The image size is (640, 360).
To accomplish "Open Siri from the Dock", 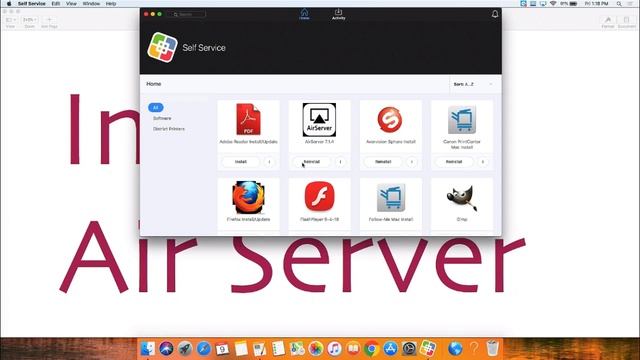I will point(166,349).
